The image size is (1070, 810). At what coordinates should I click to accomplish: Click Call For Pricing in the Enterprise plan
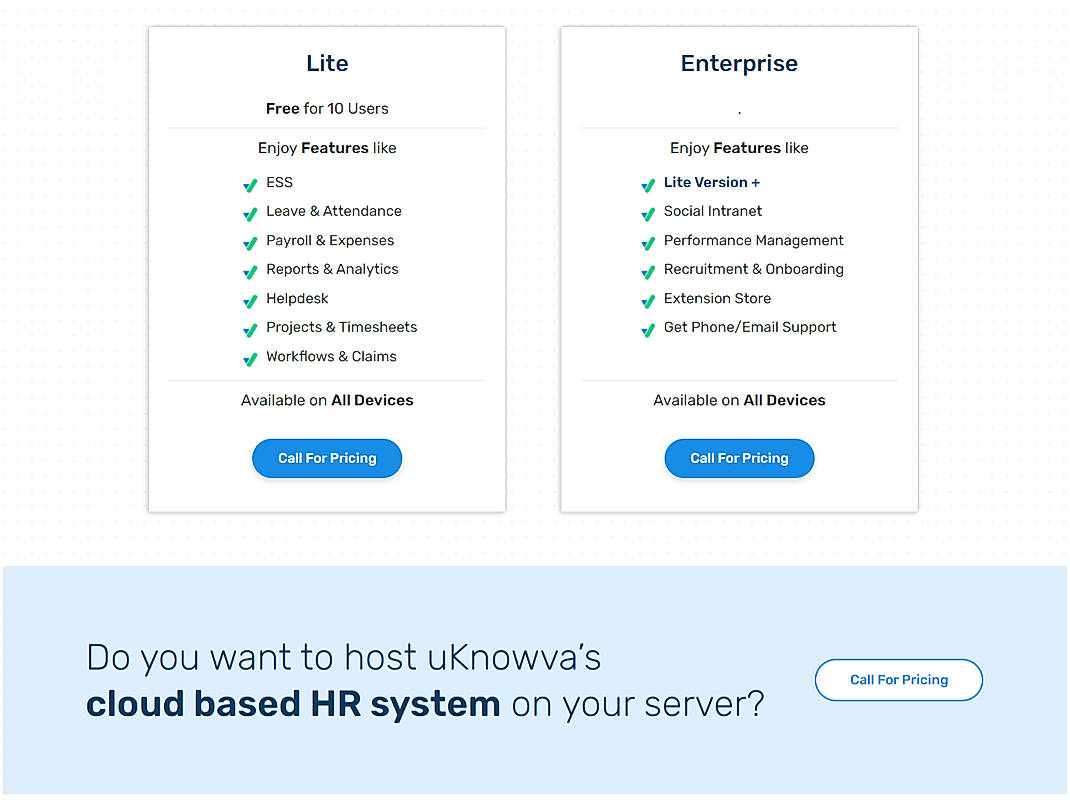(x=739, y=458)
